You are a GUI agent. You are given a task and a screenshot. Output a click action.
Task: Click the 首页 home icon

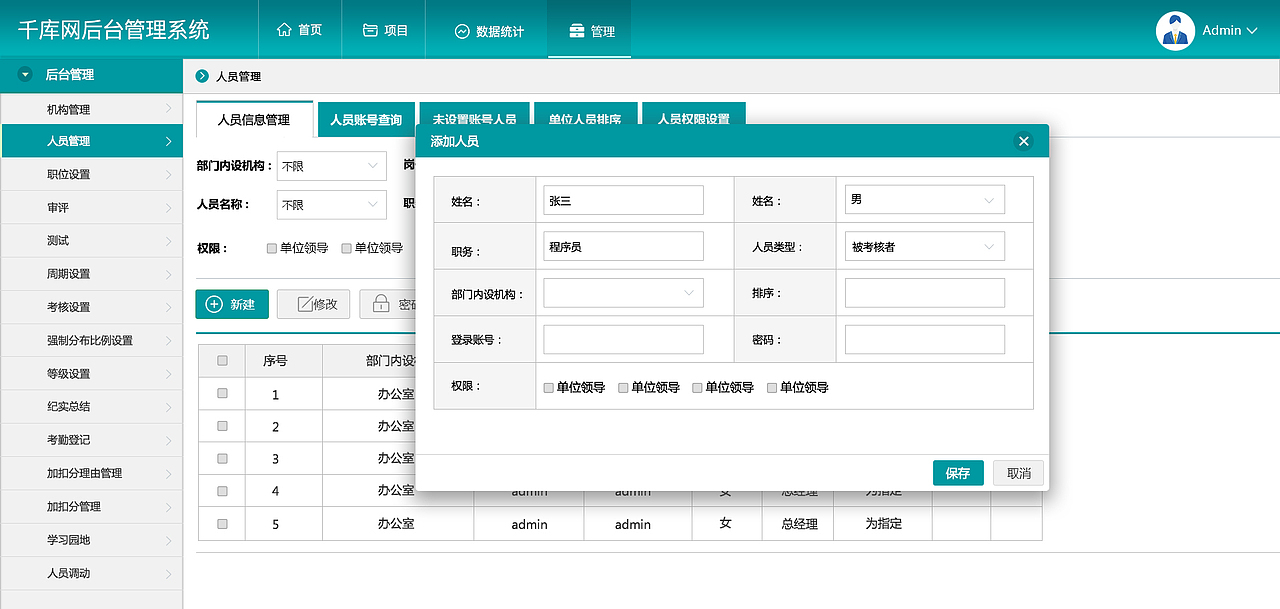[285, 29]
